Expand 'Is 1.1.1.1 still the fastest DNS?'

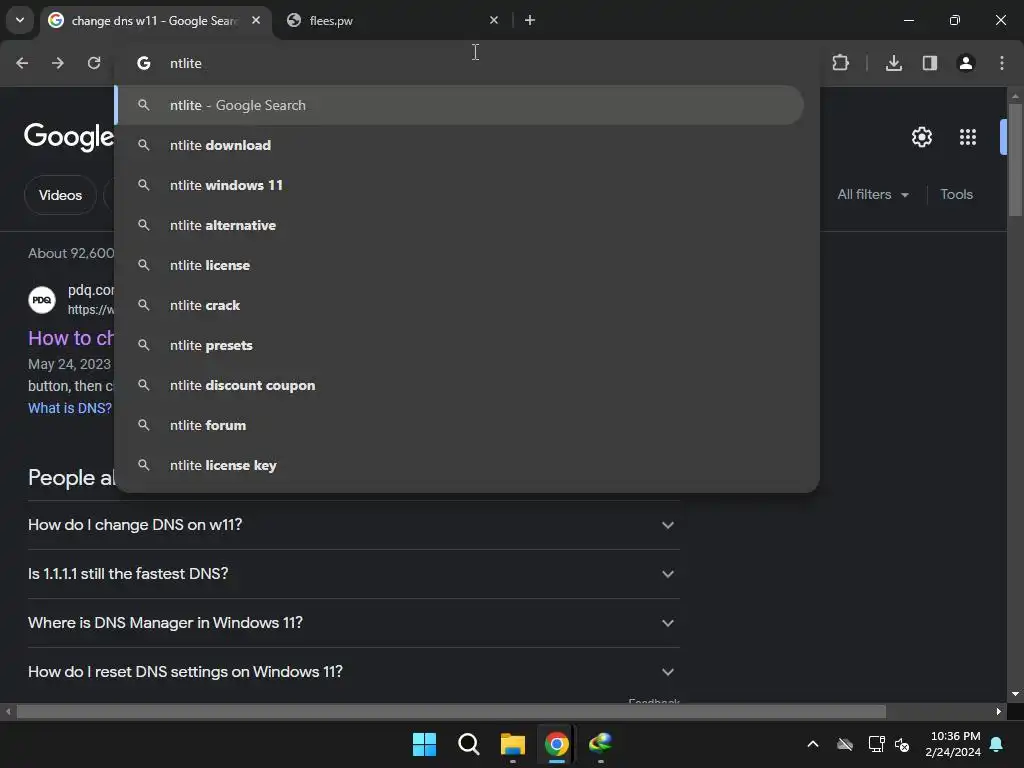[x=353, y=574]
